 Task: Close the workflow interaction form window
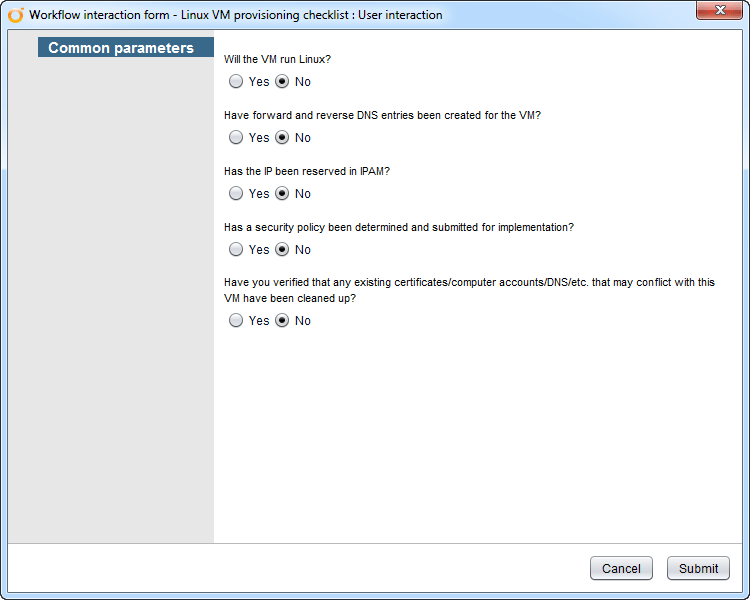coord(718,9)
